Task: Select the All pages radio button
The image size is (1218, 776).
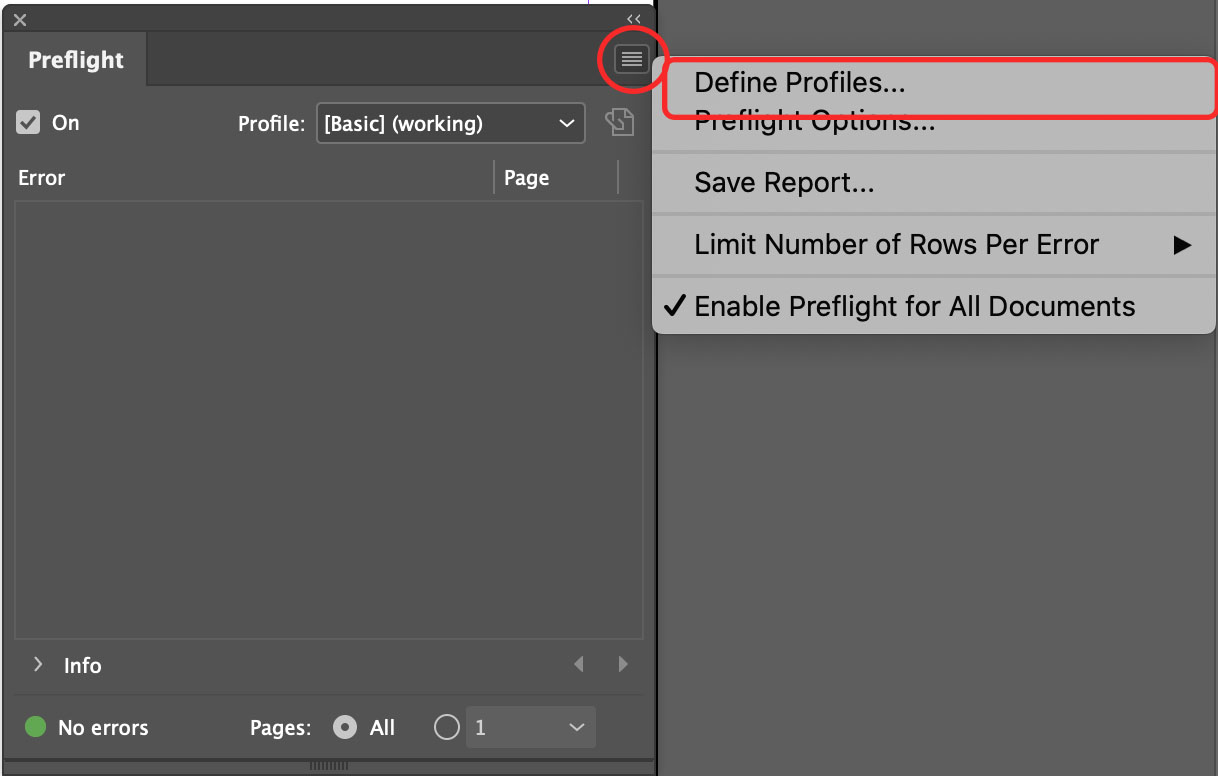Action: click(345, 728)
